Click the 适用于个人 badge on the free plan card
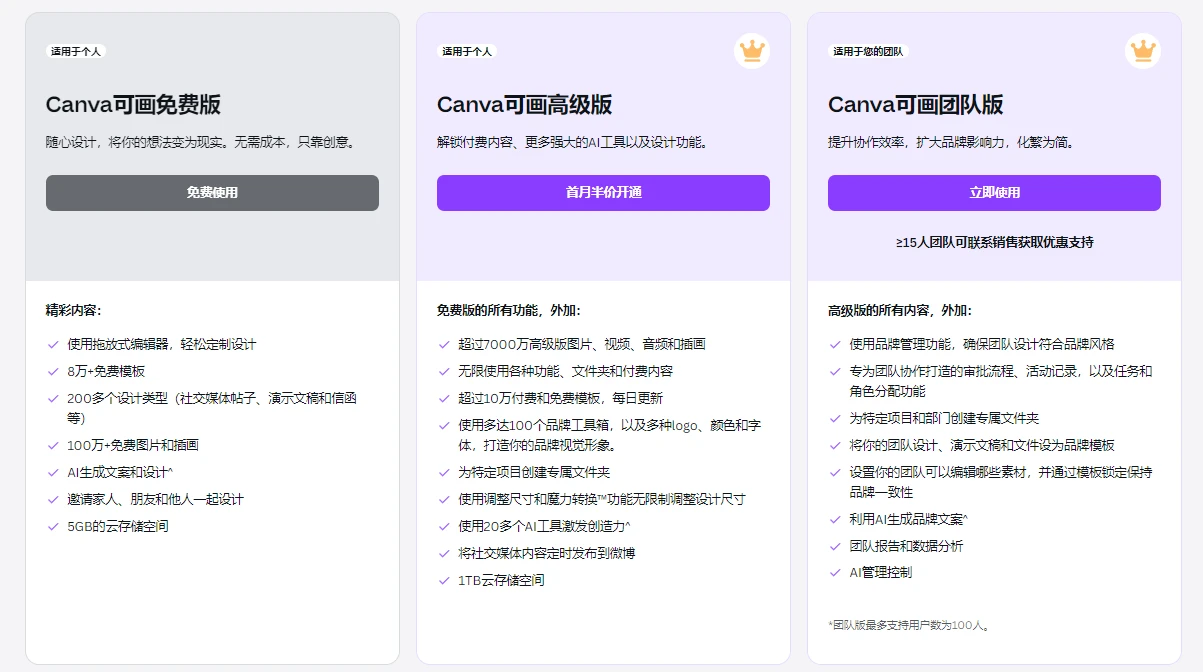This screenshot has width=1203, height=672. (x=76, y=51)
